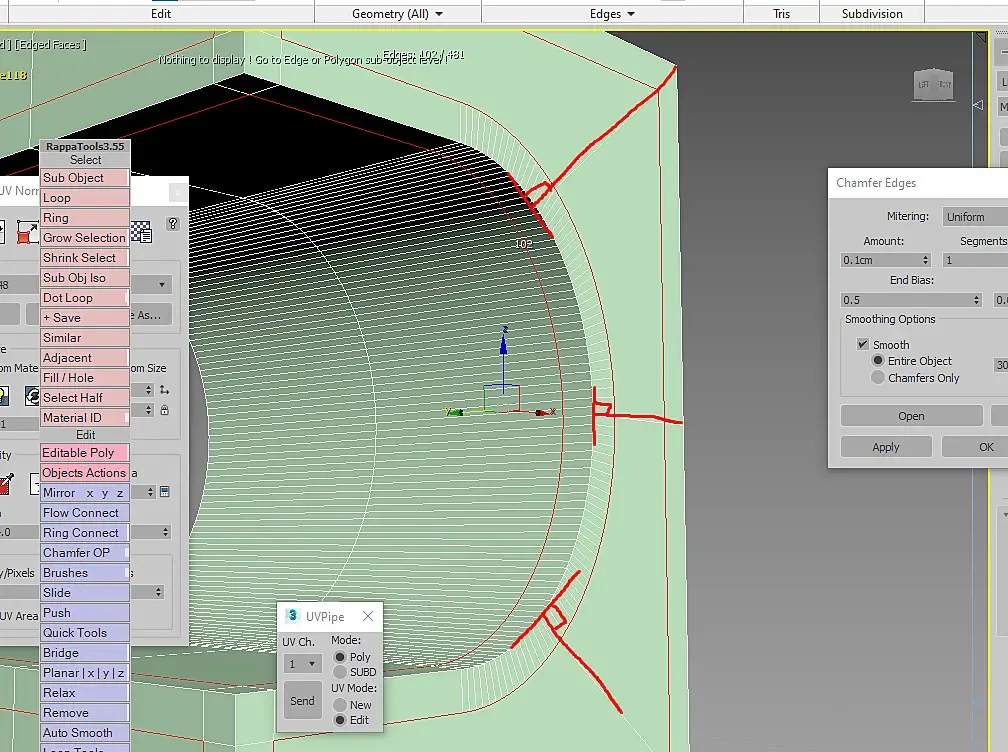Toggle the Smooth checkbox
Image resolution: width=1008 pixels, height=752 pixels.
pos(863,344)
